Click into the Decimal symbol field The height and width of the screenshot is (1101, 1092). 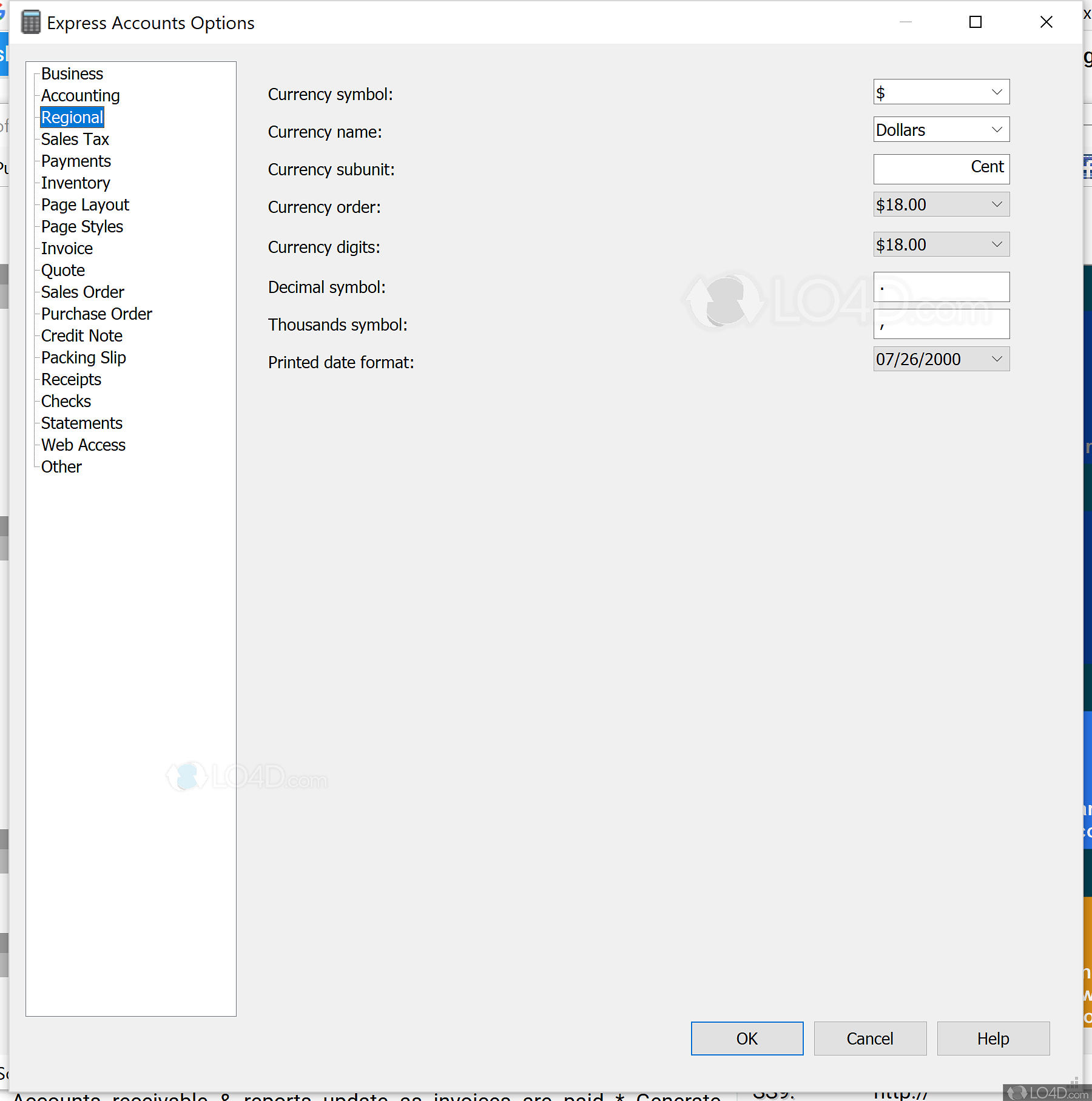[x=940, y=286]
